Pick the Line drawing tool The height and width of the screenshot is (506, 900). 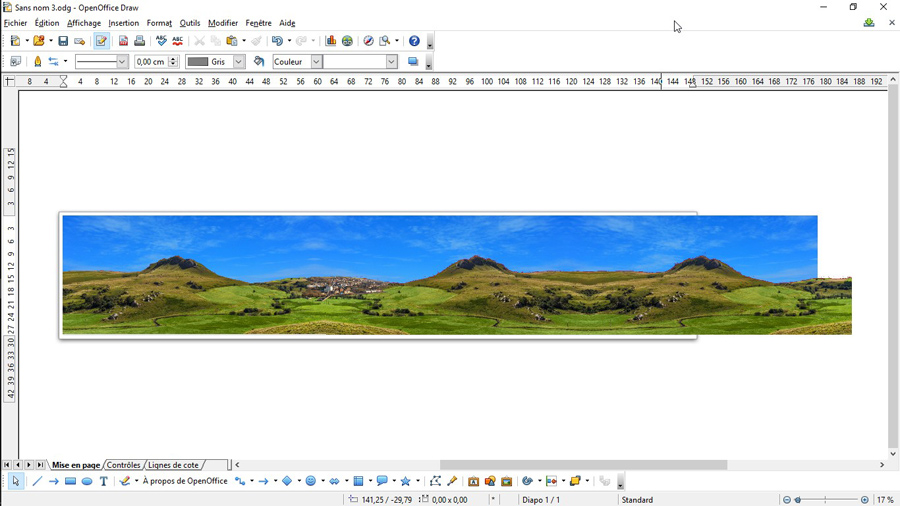coord(37,481)
